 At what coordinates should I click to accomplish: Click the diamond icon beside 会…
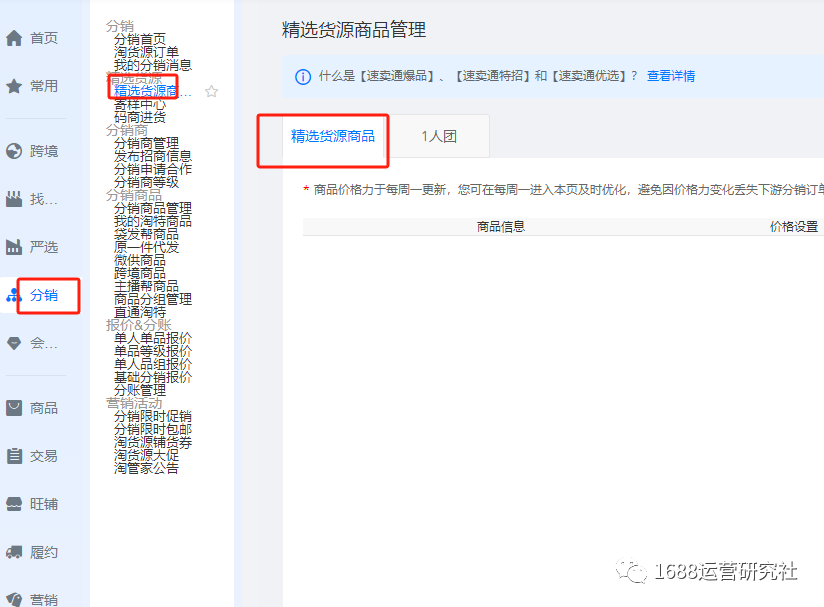pyautogui.click(x=14, y=344)
